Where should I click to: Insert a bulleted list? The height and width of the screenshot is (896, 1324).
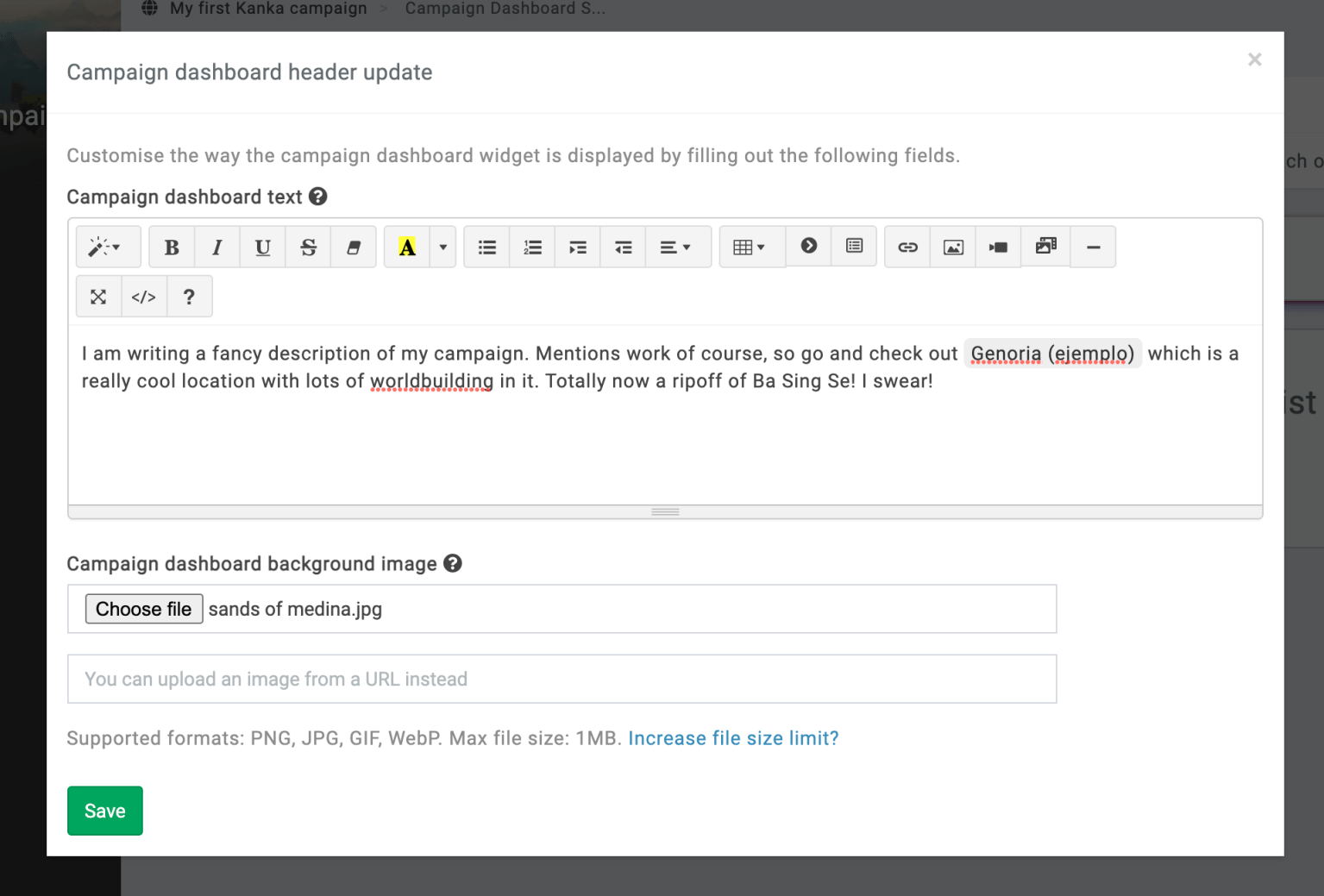(486, 247)
